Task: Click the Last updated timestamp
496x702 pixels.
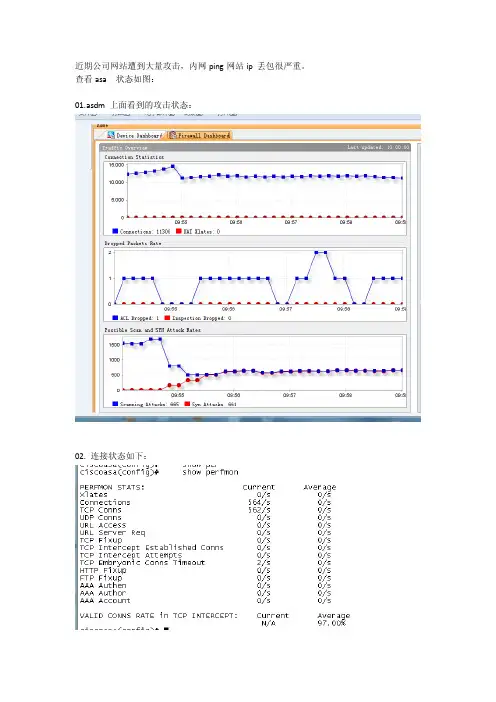Action: click(x=378, y=147)
